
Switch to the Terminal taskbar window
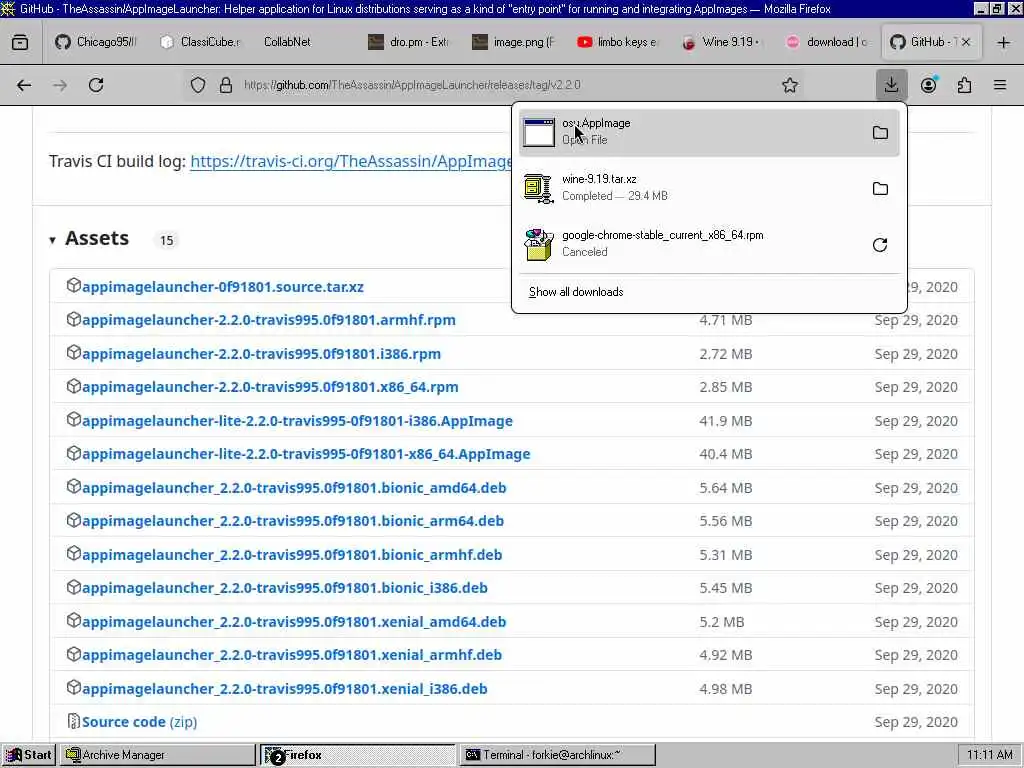(x=558, y=755)
